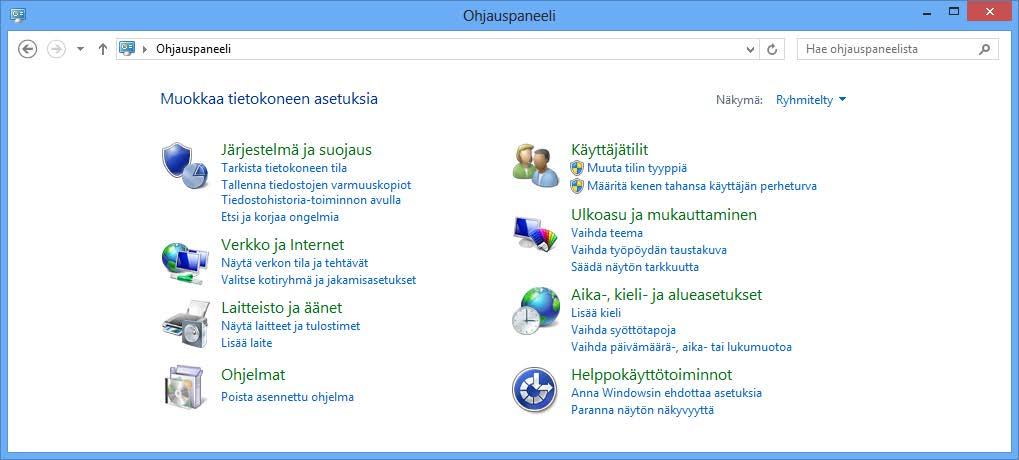This screenshot has width=1019, height=460.
Task: Open the Laitteisto ja äänet heading
Action: click(x=281, y=307)
